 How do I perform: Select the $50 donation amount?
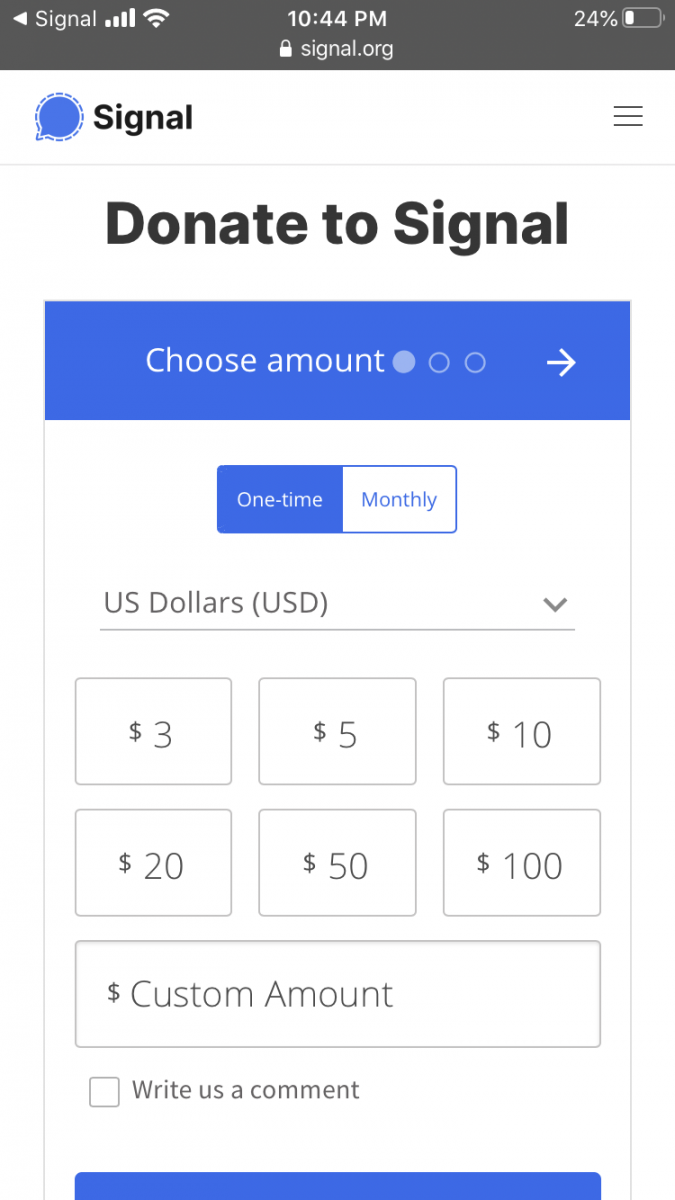(337, 863)
